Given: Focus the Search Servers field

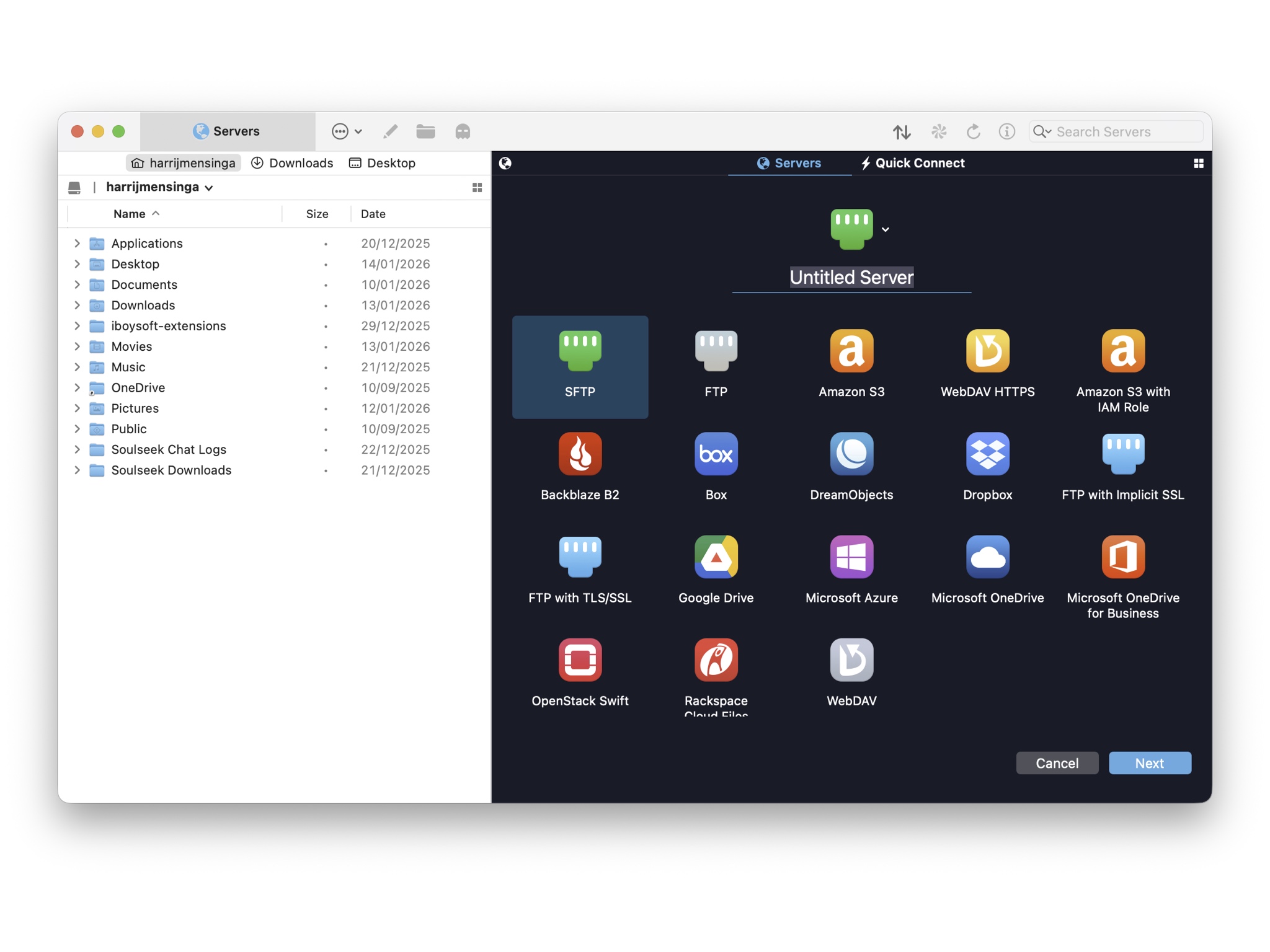Looking at the screenshot, I should point(1116,131).
